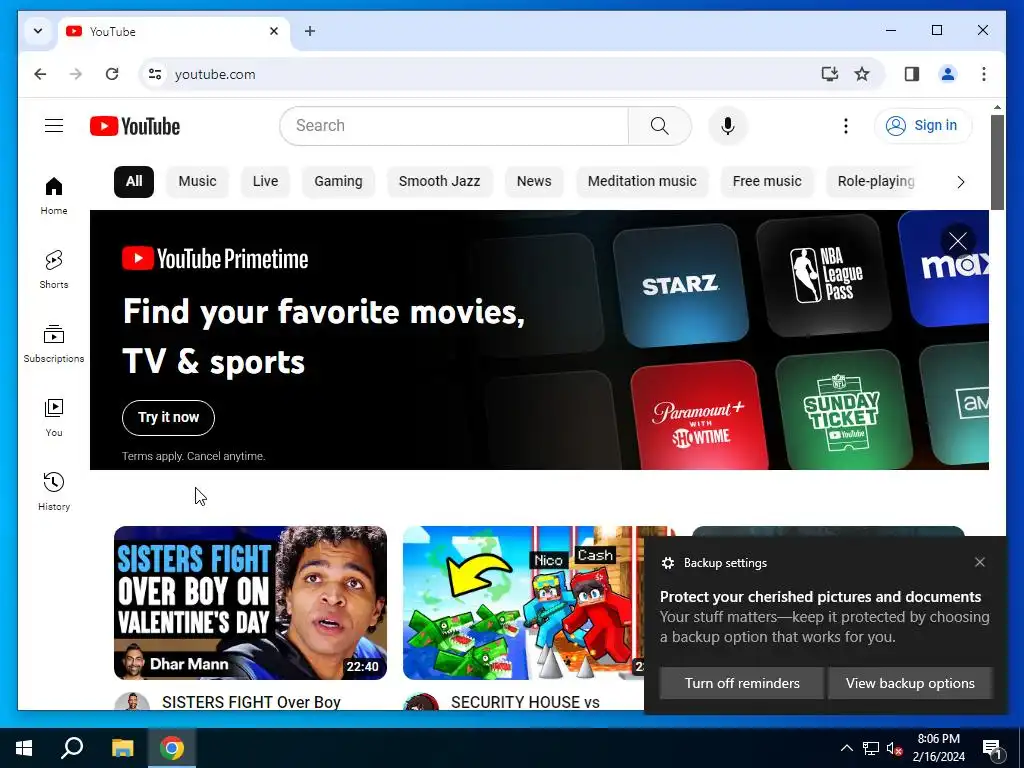The width and height of the screenshot is (1024, 768).
Task: Open Windows taskbar search
Action: pyautogui.click(x=72, y=748)
